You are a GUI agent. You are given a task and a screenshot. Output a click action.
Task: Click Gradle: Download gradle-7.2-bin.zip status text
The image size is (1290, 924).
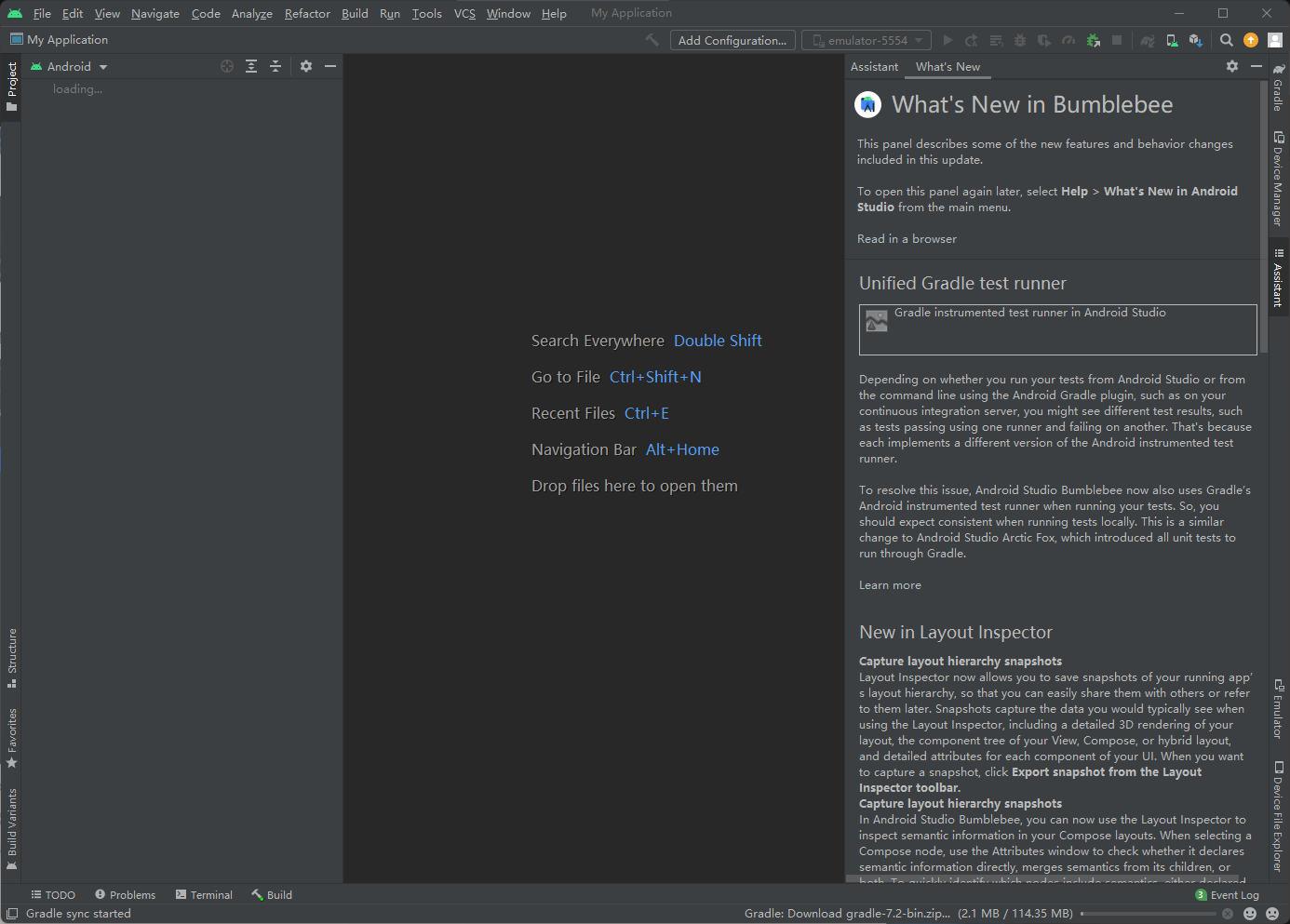(x=908, y=914)
